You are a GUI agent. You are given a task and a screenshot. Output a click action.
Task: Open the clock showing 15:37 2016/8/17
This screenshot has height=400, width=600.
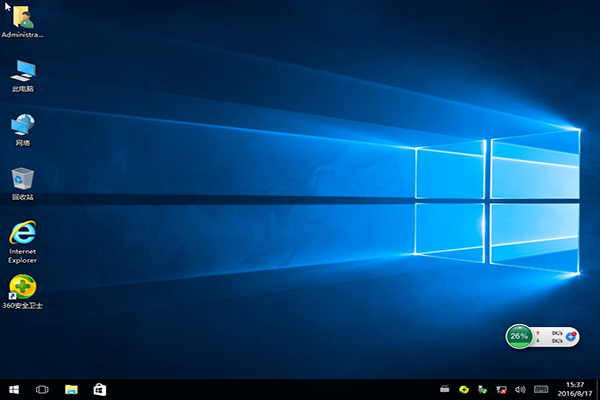[x=574, y=389]
